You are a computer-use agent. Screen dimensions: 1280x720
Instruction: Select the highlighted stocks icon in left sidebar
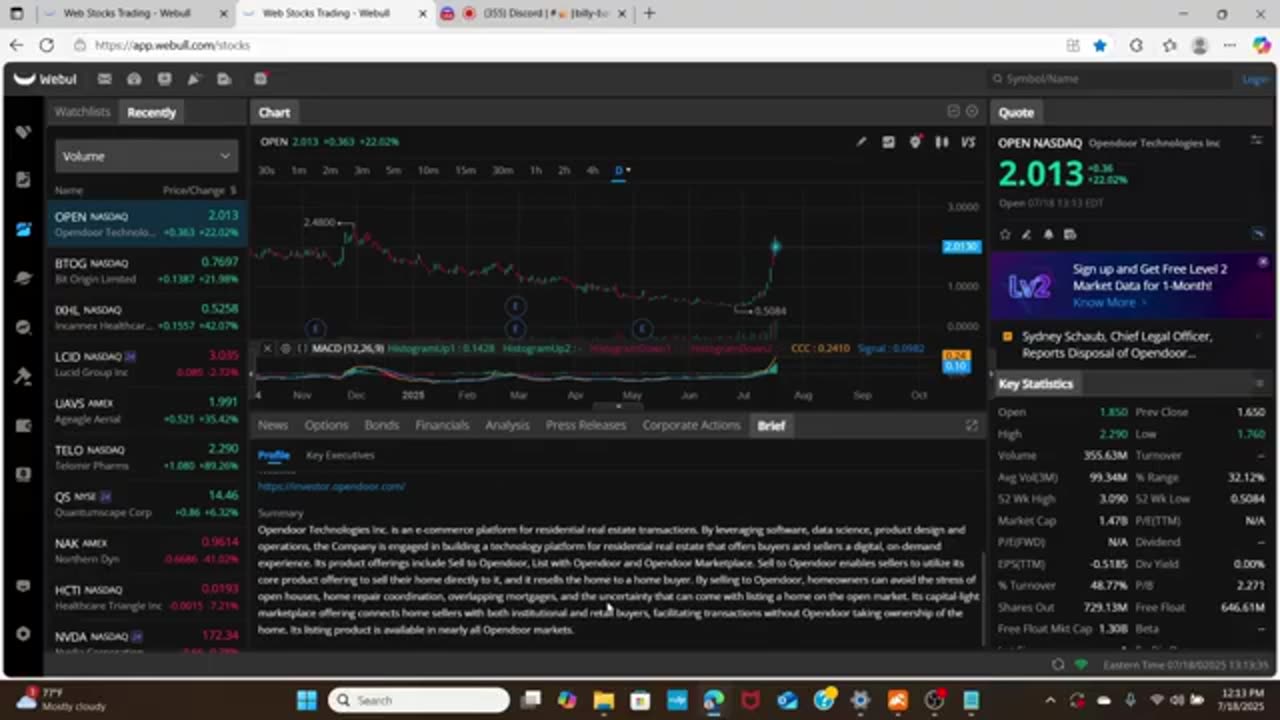[x=24, y=229]
